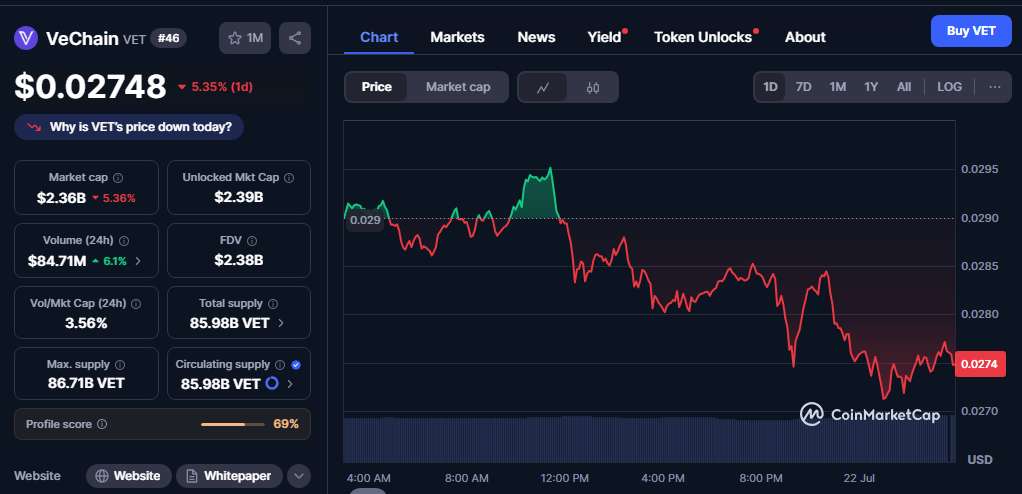Click the $2.39B unlocked cap value
The image size is (1022, 494).
(x=239, y=196)
